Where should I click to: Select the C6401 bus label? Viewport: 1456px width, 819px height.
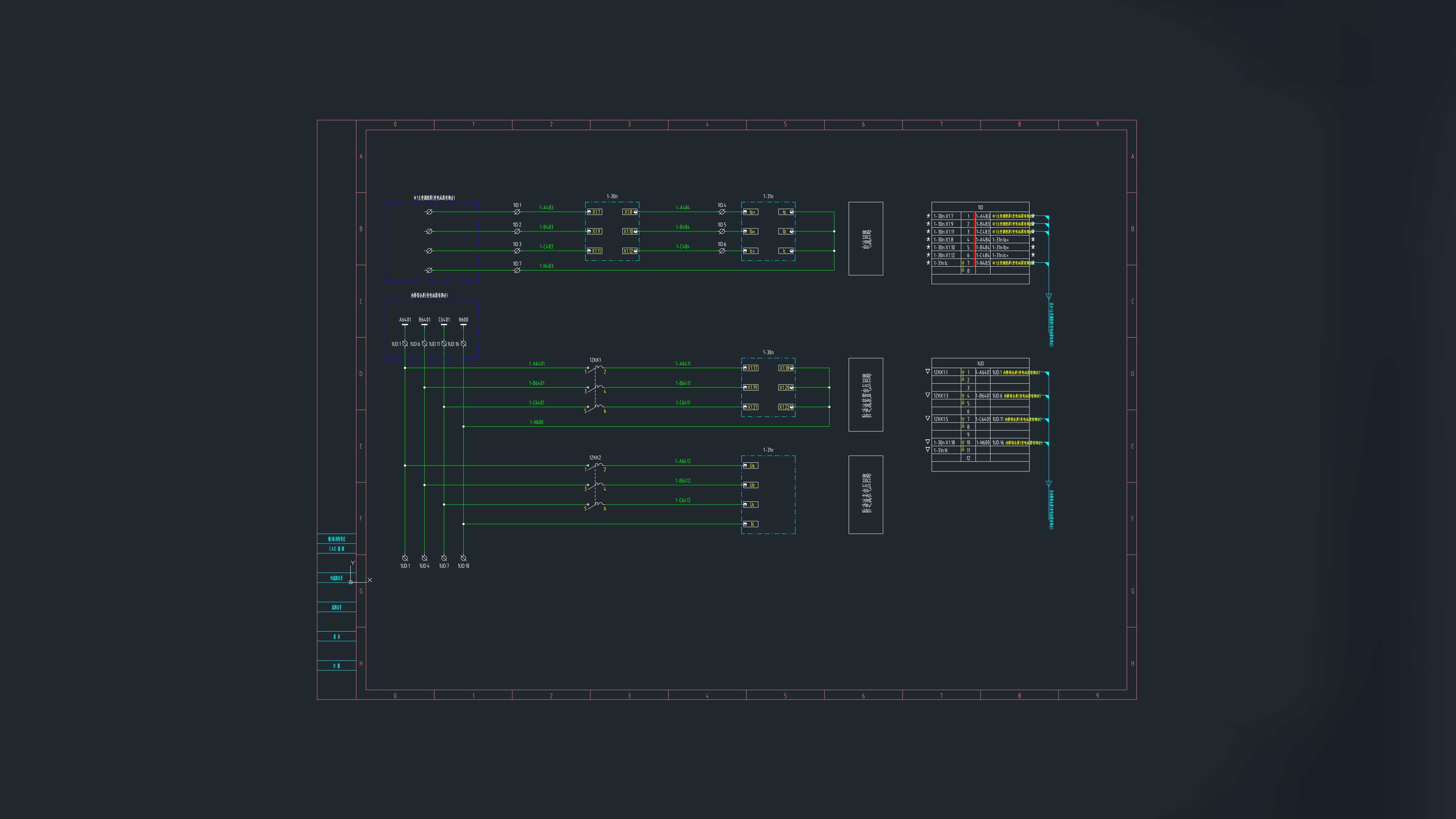pos(444,320)
